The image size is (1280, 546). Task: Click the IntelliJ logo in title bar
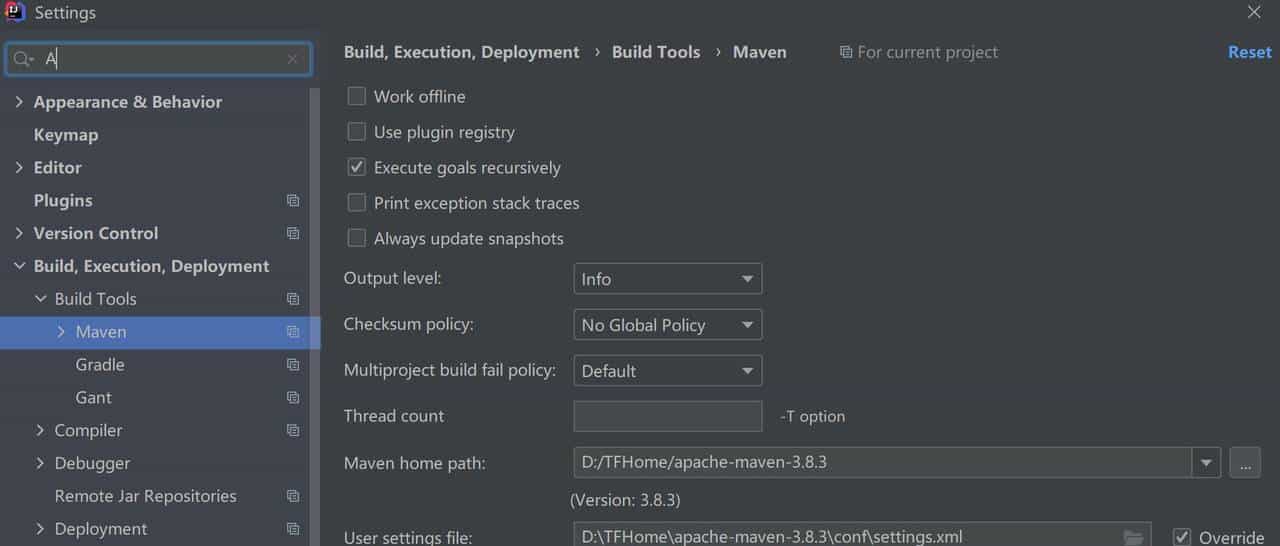[x=15, y=13]
